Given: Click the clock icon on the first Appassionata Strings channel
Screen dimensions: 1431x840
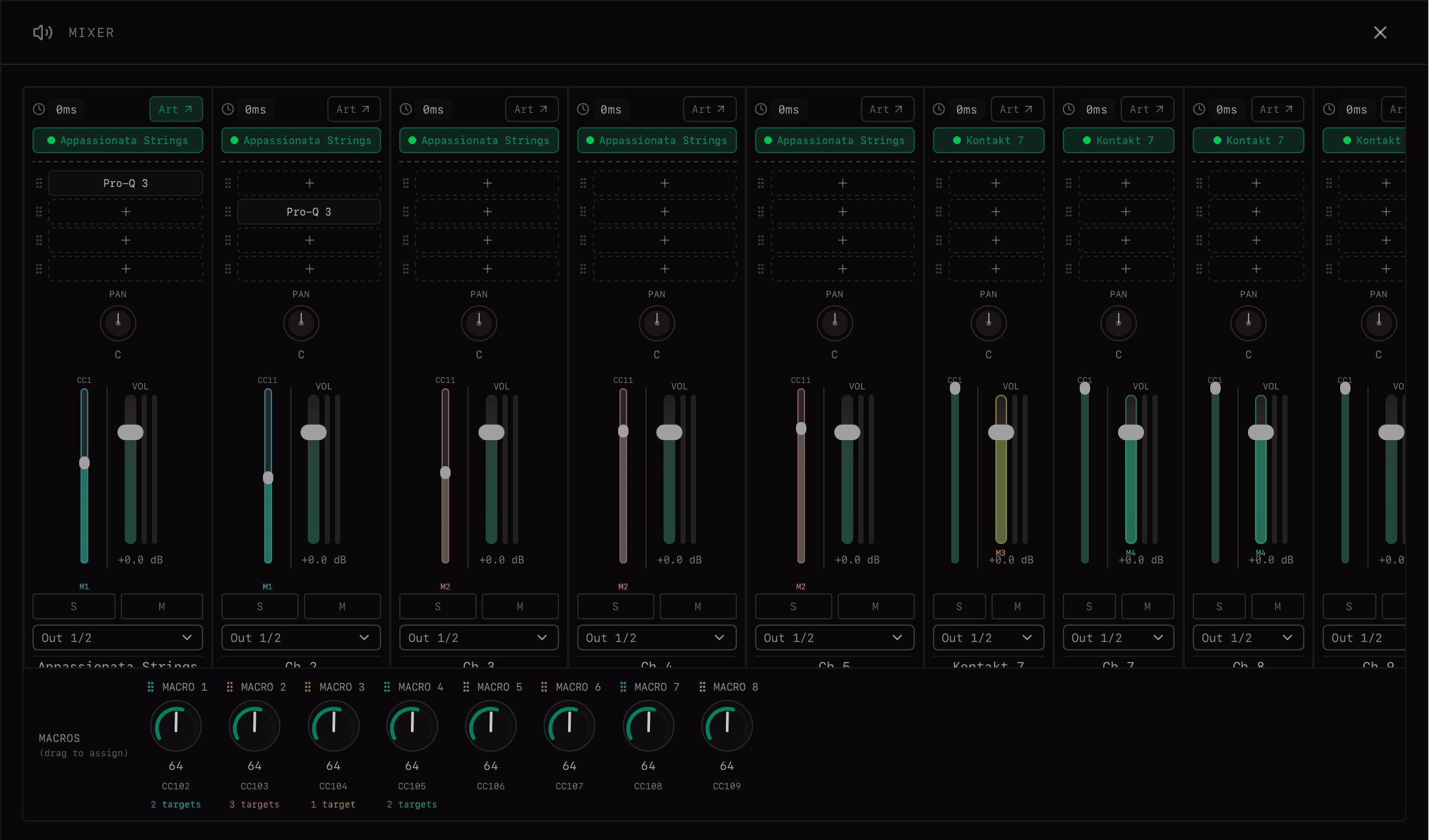Looking at the screenshot, I should (40, 109).
